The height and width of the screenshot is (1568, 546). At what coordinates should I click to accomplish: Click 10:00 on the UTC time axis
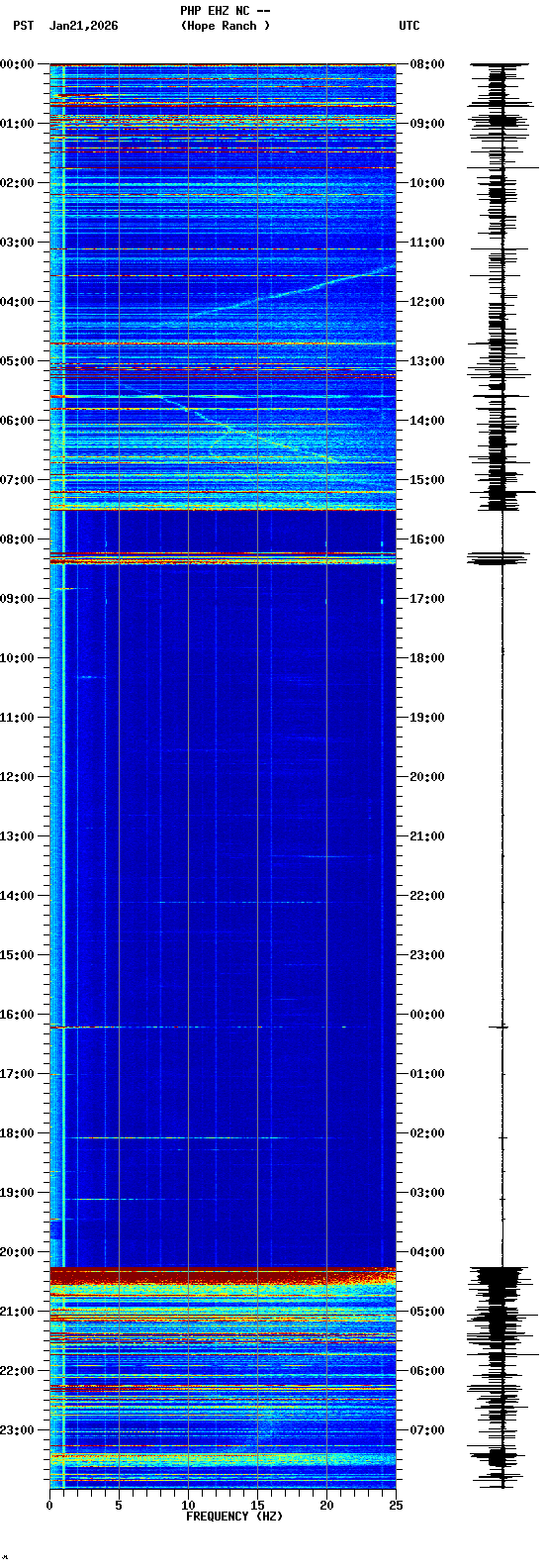coord(427,183)
